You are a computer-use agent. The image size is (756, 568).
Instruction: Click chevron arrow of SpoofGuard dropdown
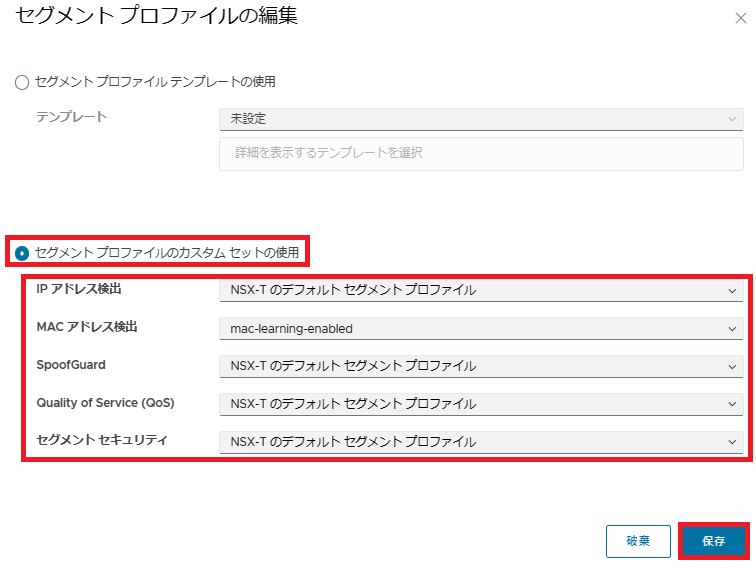click(x=732, y=366)
